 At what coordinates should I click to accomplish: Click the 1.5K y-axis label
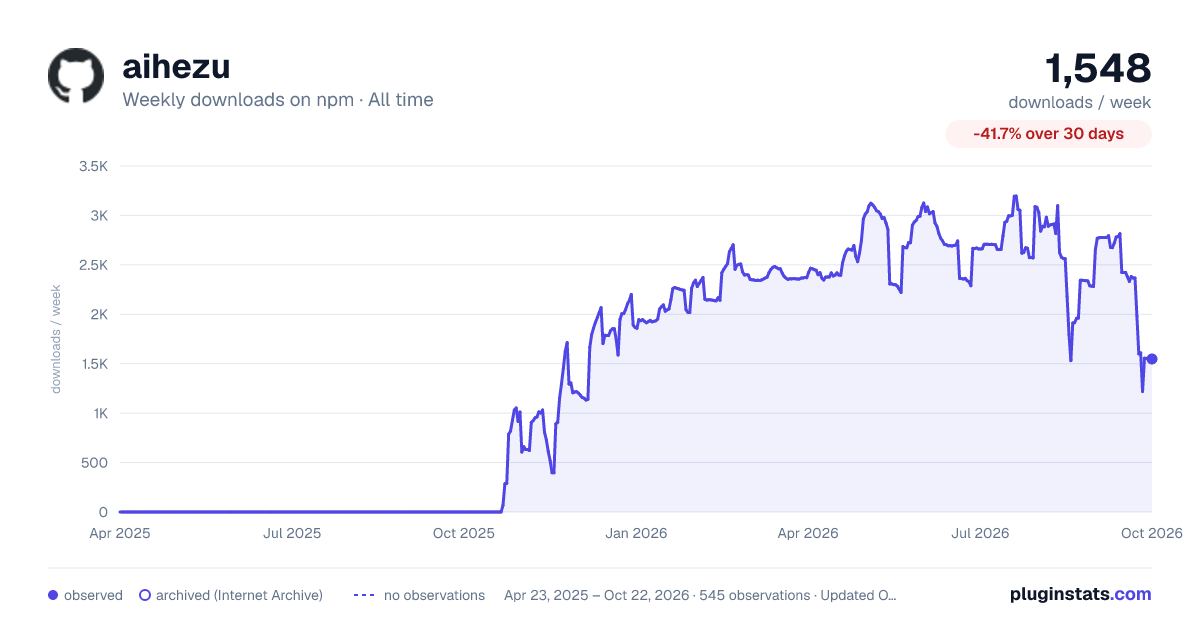pyautogui.click(x=94, y=364)
